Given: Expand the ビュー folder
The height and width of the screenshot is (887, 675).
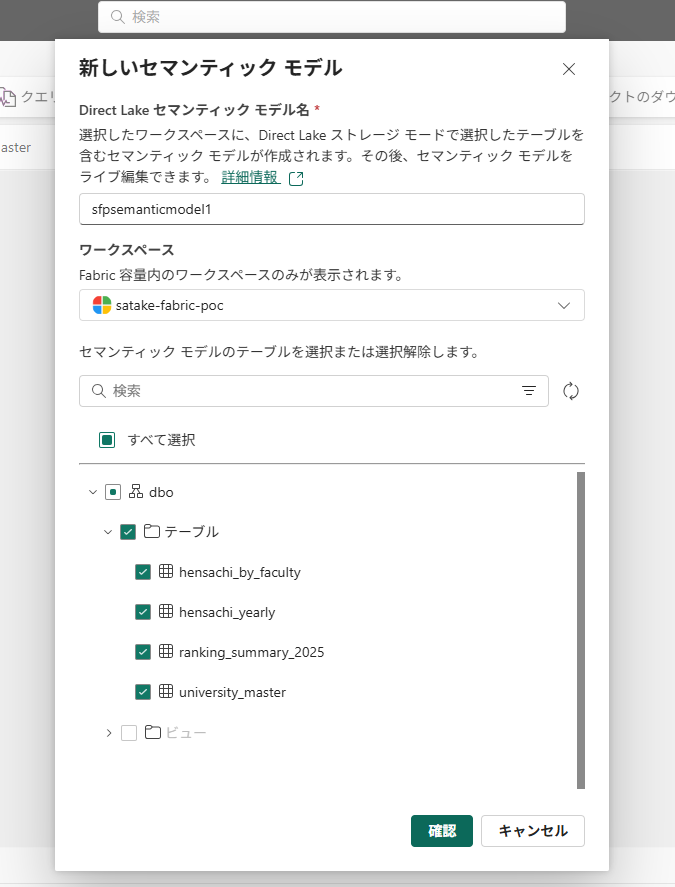Looking at the screenshot, I should coord(109,733).
